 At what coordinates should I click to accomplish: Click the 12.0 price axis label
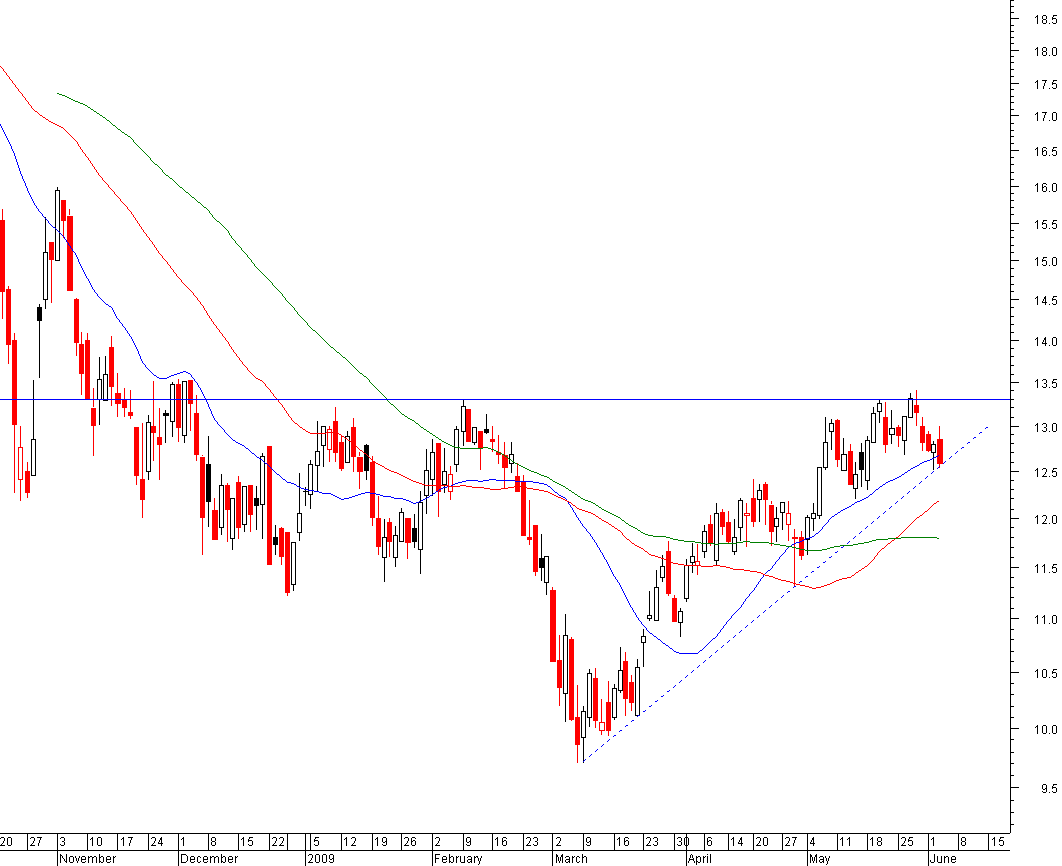point(1045,520)
